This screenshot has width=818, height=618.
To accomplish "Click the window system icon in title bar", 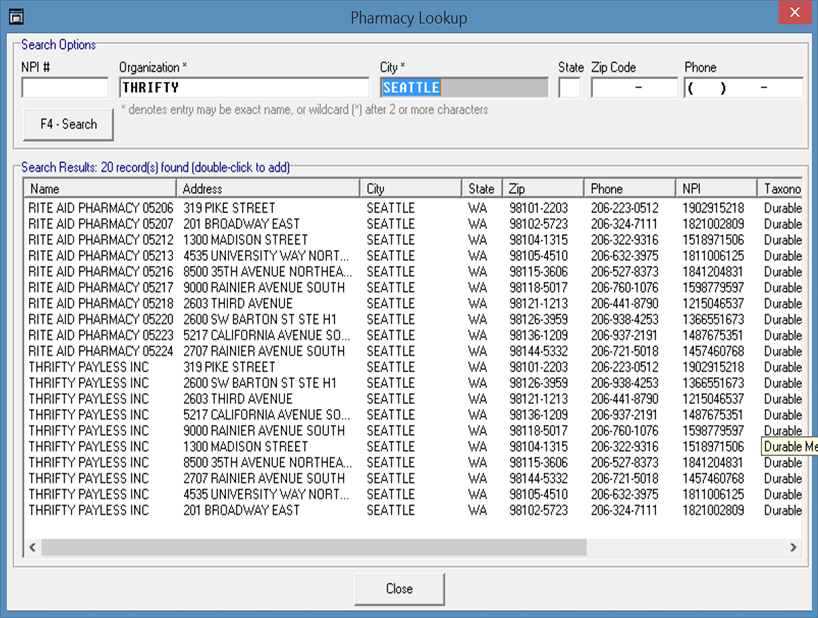I will point(15,16).
